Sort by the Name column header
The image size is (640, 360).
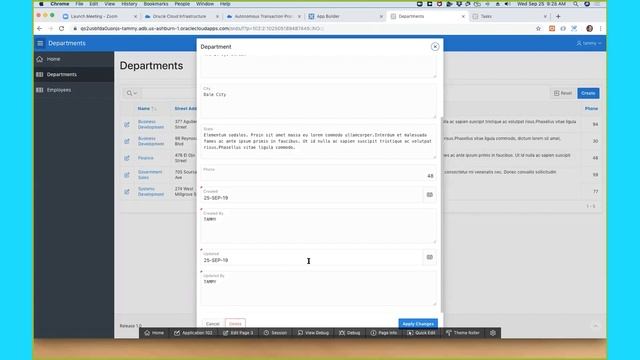(144, 109)
